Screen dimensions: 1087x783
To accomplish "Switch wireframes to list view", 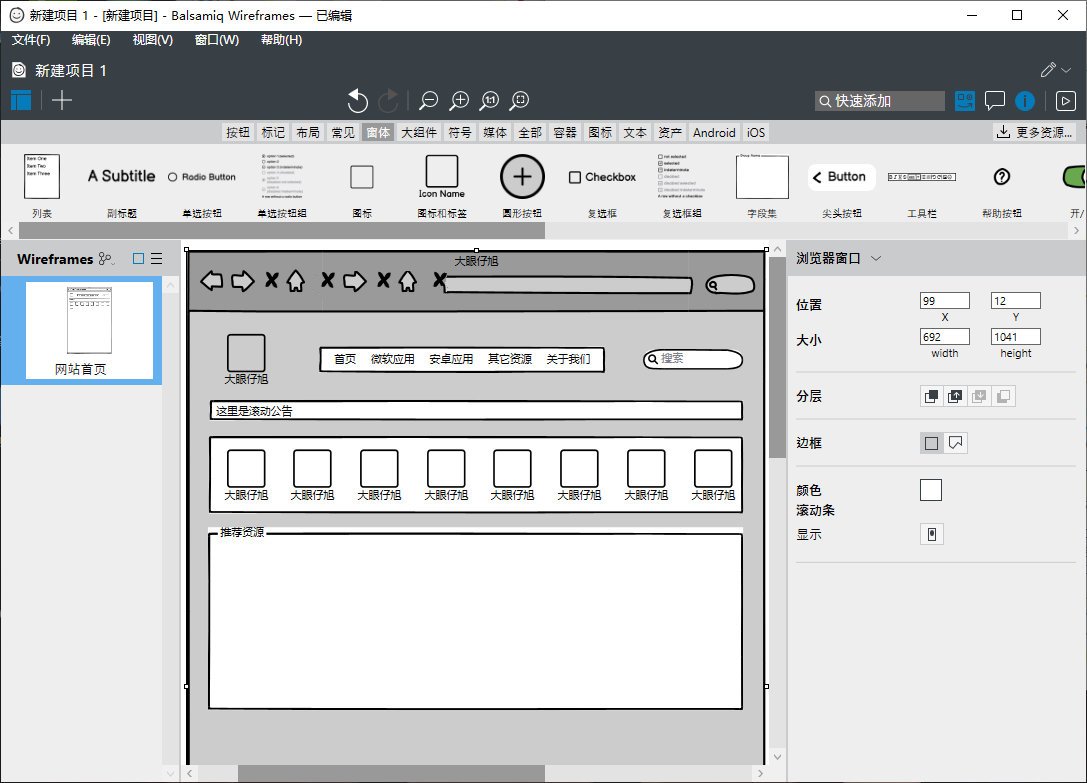I will point(157,259).
